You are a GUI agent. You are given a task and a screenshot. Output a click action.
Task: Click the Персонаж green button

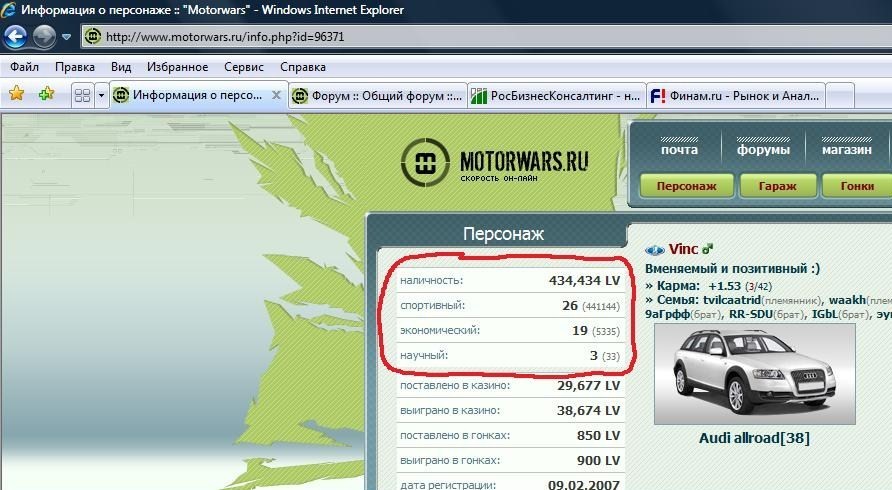(687, 186)
